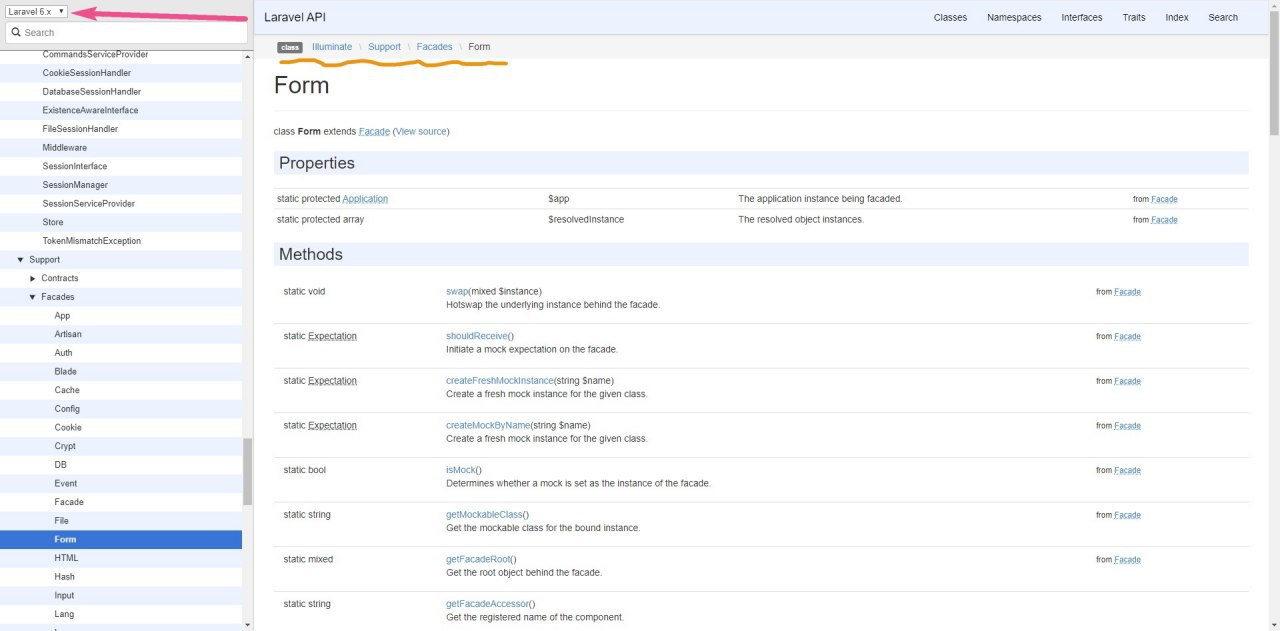This screenshot has width=1280, height=631.
Task: Open the getFacadeAccessor method link
Action: pyautogui.click(x=487, y=604)
